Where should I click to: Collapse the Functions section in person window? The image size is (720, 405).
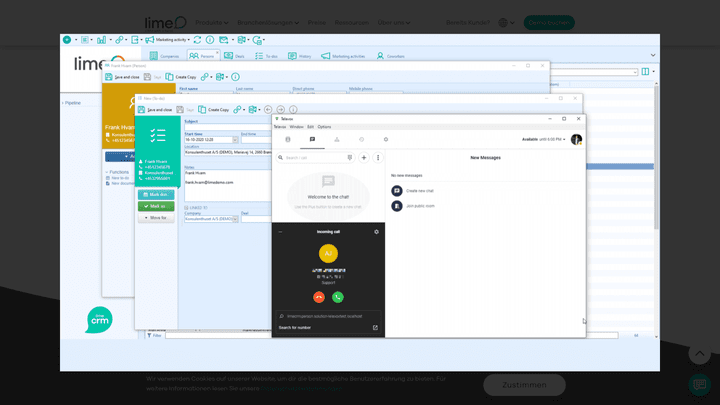117,172
